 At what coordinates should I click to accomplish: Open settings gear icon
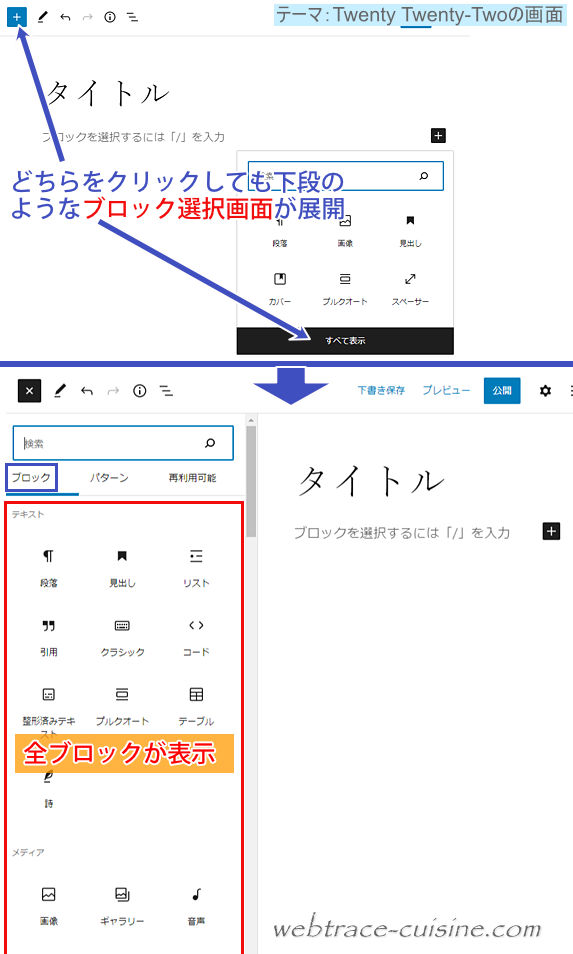point(545,391)
